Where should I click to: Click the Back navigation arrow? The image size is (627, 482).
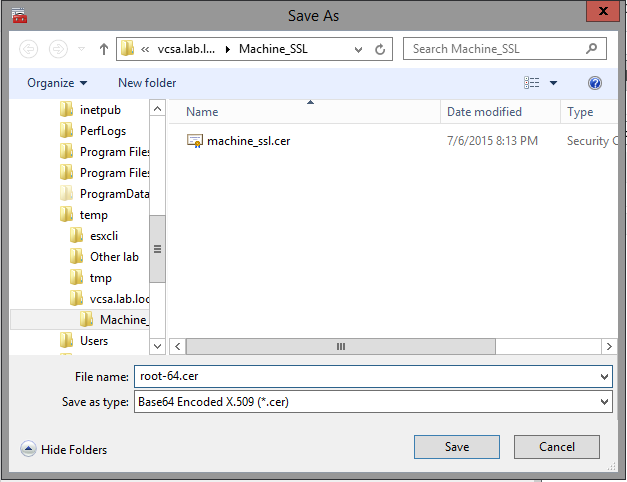tap(28, 49)
